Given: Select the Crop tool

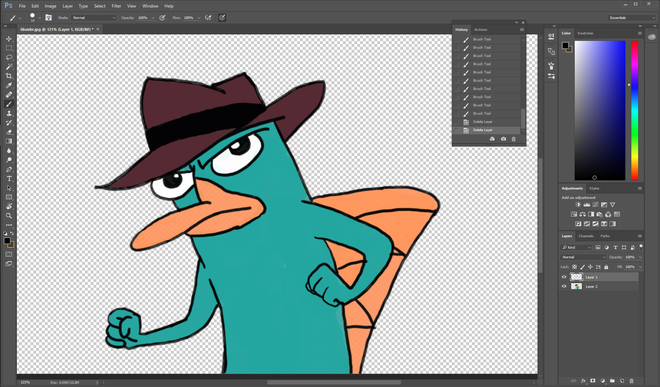Looking at the screenshot, I should point(9,76).
